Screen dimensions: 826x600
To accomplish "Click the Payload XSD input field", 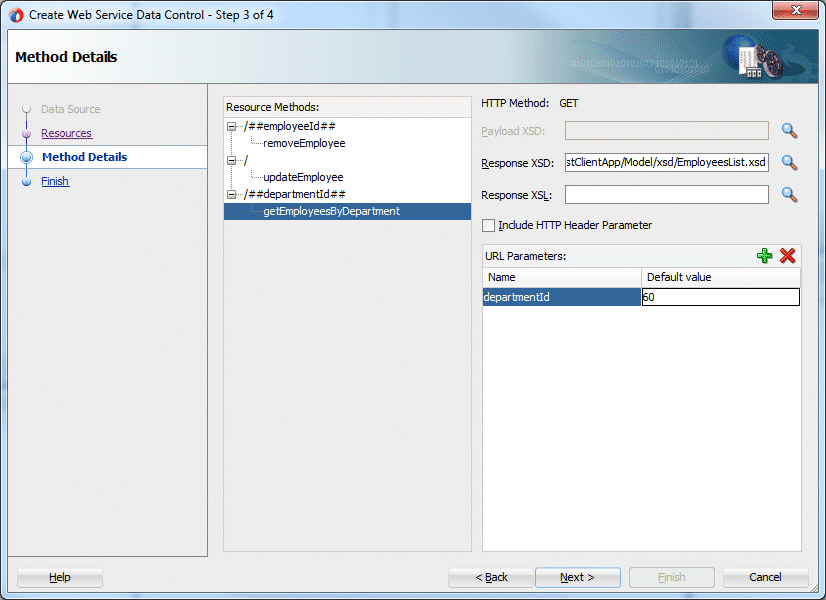I will pos(666,131).
